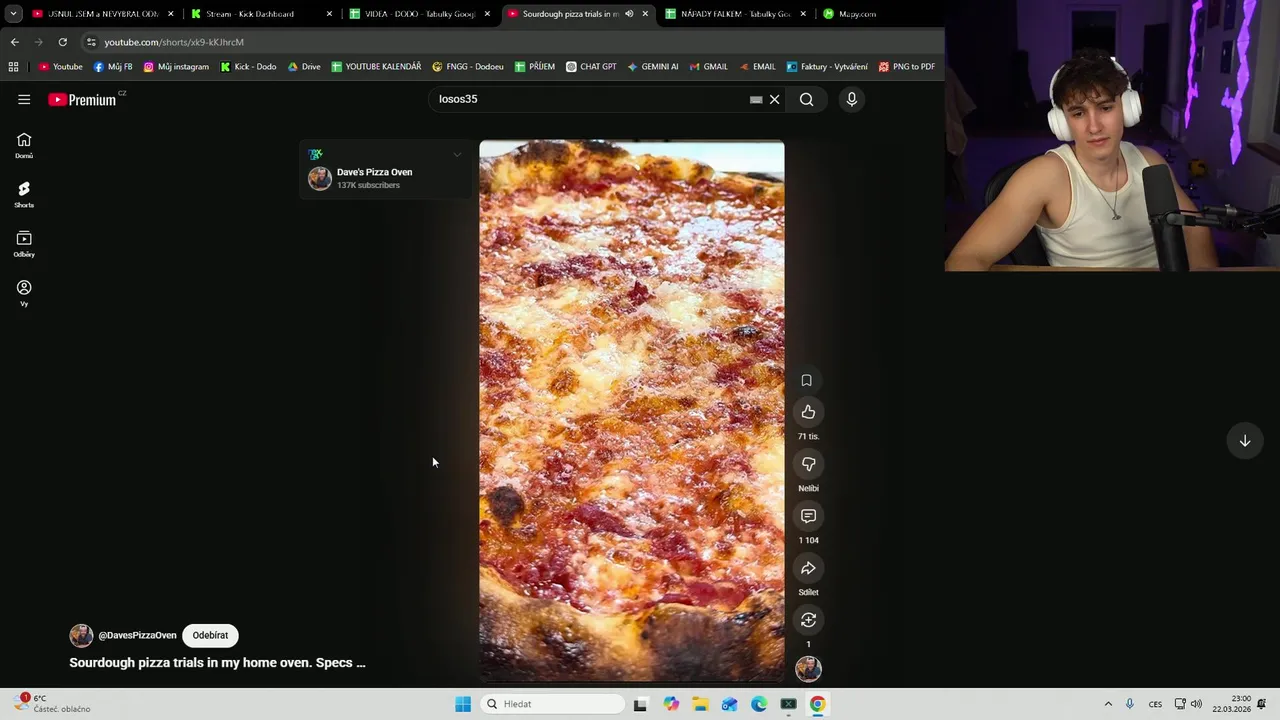
Task: Start voice search with microphone
Action: point(852,99)
